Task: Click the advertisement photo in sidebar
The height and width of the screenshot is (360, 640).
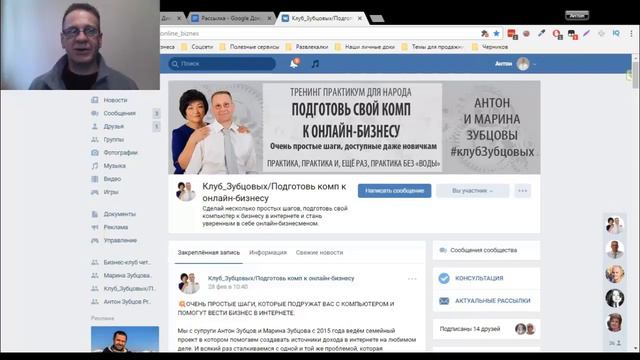Action: (125, 339)
